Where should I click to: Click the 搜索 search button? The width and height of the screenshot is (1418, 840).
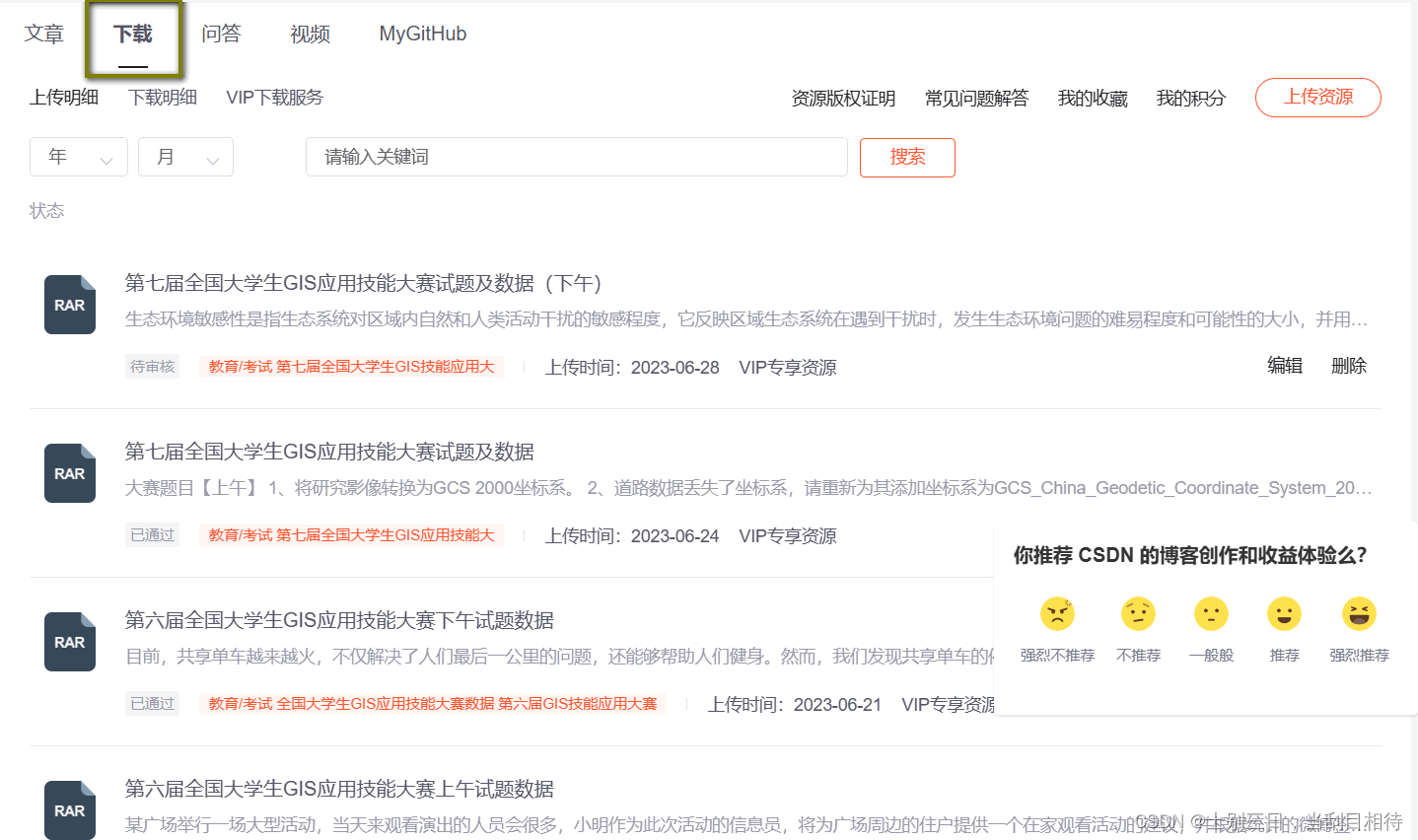point(907,158)
